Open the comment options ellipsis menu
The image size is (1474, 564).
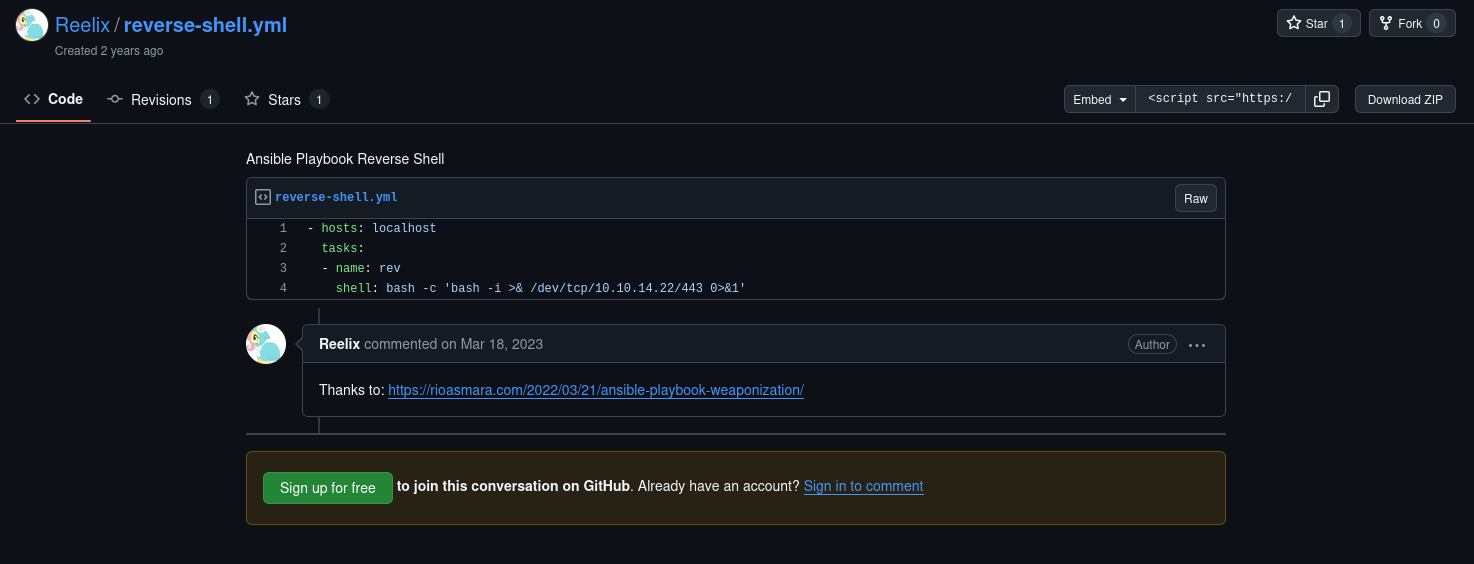tap(1197, 345)
